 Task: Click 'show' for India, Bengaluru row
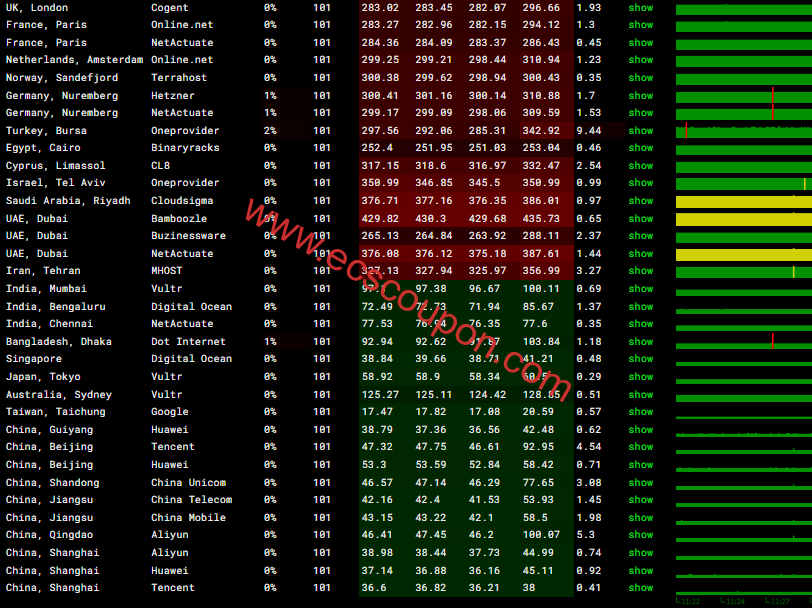(641, 307)
